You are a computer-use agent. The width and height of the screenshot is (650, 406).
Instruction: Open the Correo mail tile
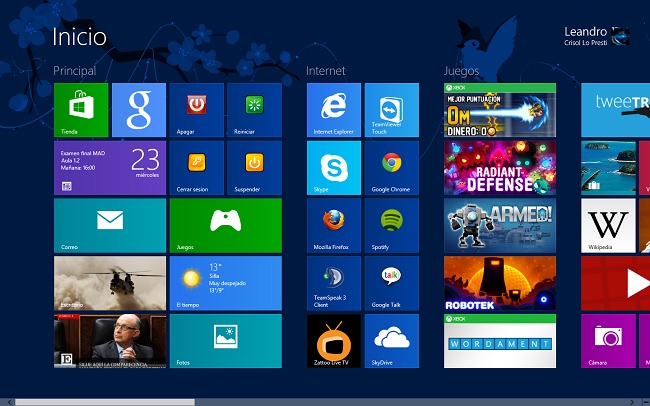click(x=110, y=225)
